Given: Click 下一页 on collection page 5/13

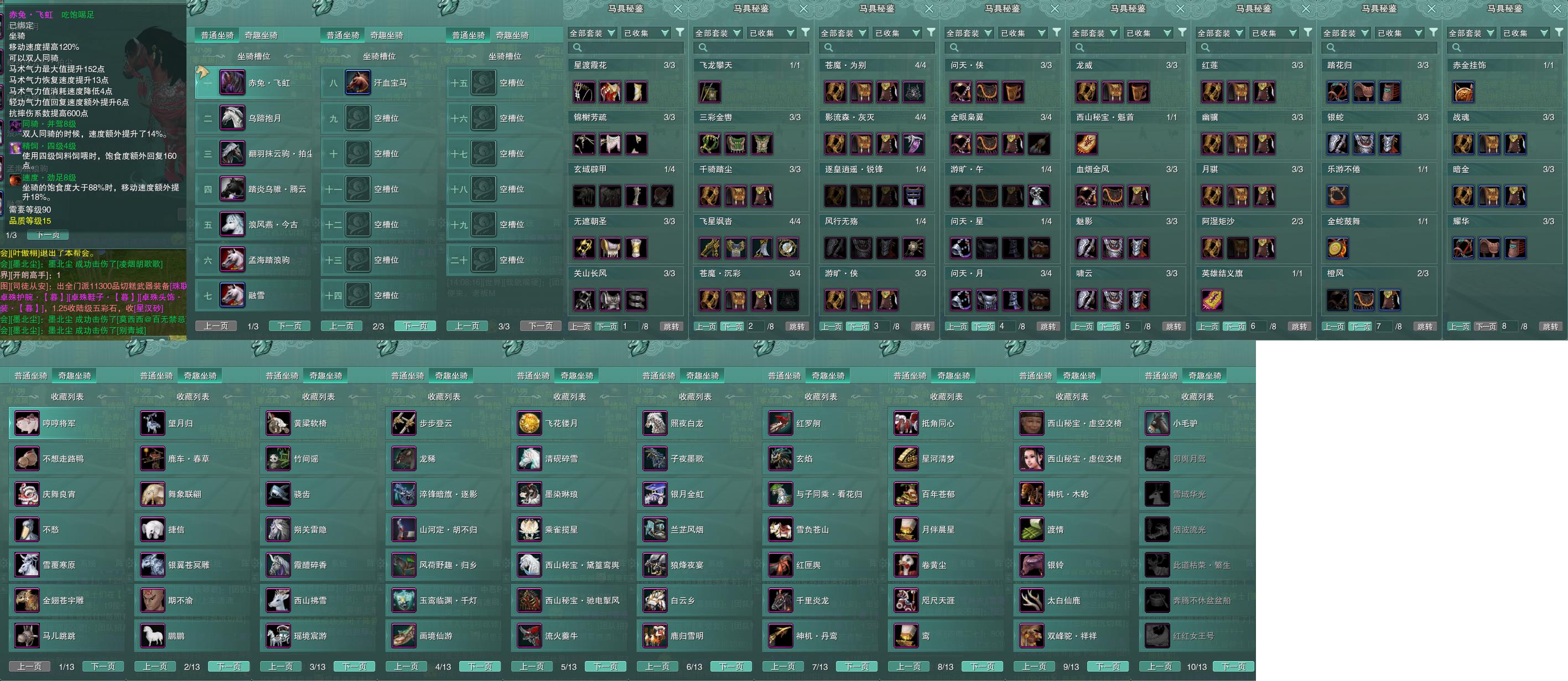Looking at the screenshot, I should coord(606,667).
